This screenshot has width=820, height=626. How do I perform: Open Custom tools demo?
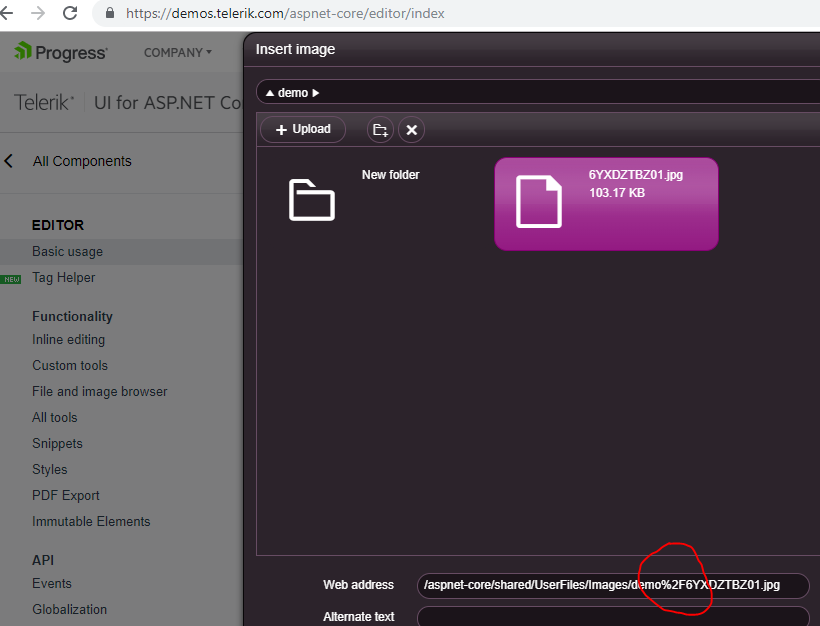pyautogui.click(x=70, y=366)
